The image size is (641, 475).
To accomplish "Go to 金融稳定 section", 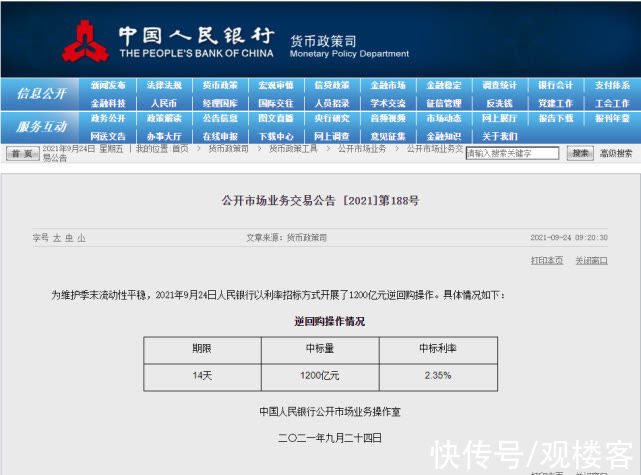I will [x=444, y=85].
